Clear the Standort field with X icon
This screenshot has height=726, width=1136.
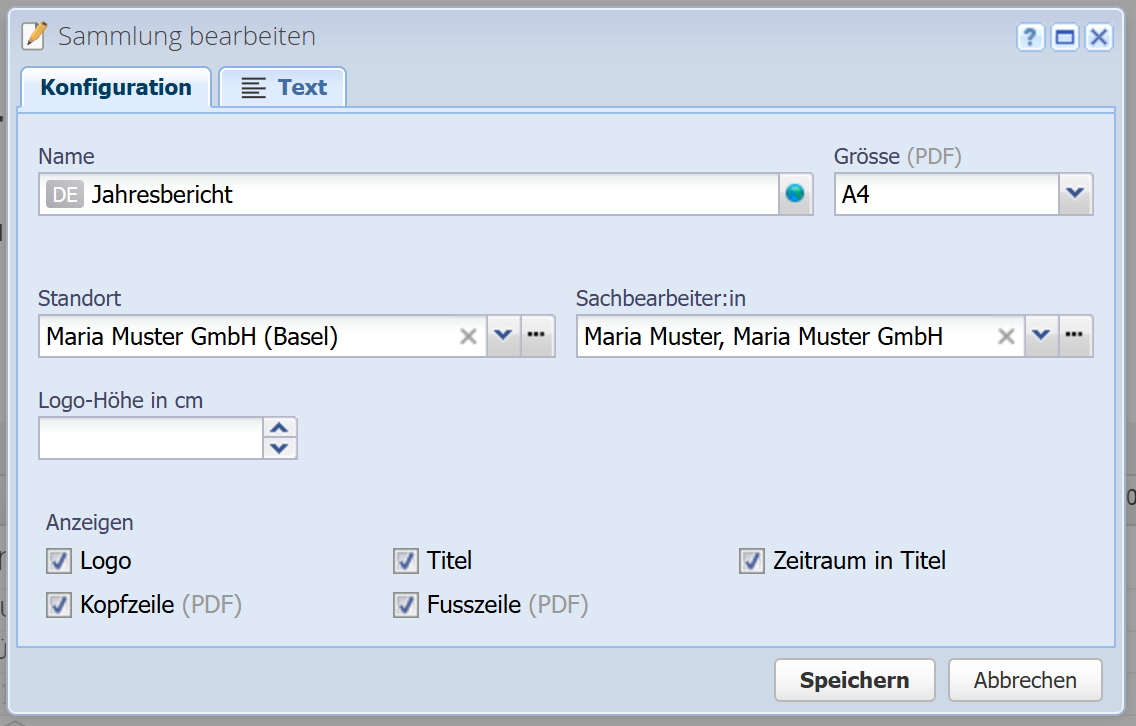(468, 337)
